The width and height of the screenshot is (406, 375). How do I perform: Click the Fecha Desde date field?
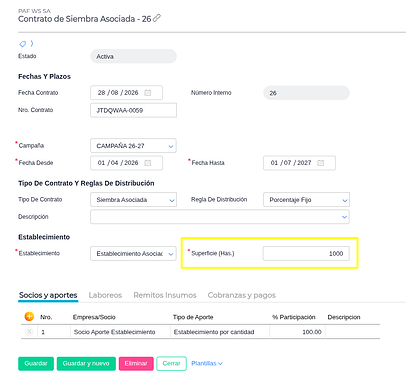[x=126, y=163]
